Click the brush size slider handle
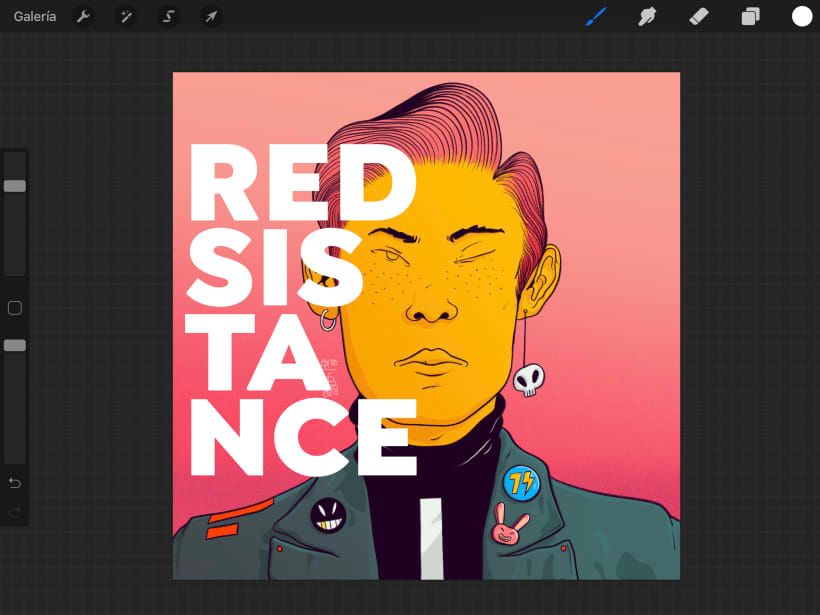The image size is (820, 615). pyautogui.click(x=15, y=186)
